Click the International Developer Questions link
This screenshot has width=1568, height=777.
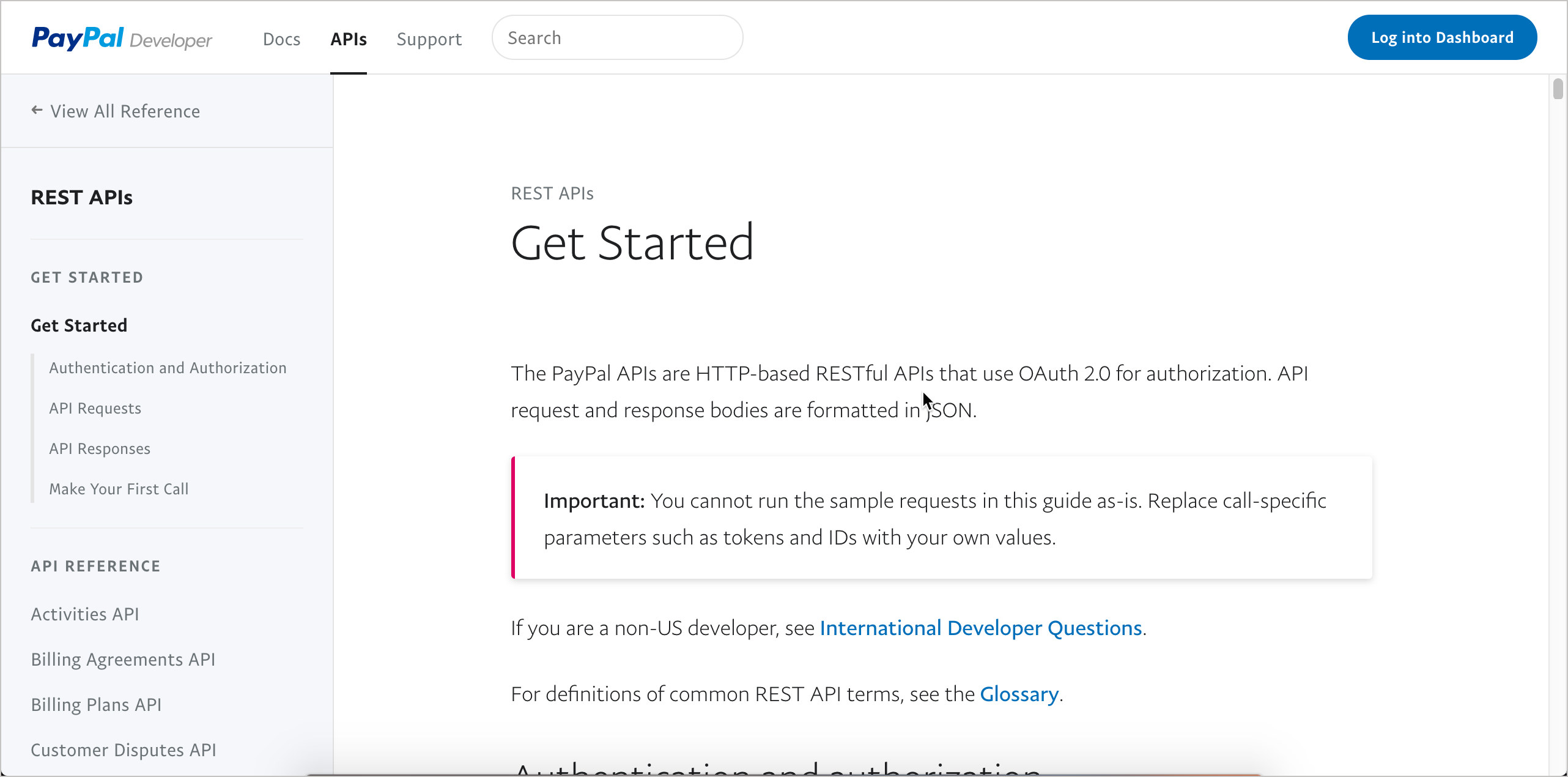[981, 627]
